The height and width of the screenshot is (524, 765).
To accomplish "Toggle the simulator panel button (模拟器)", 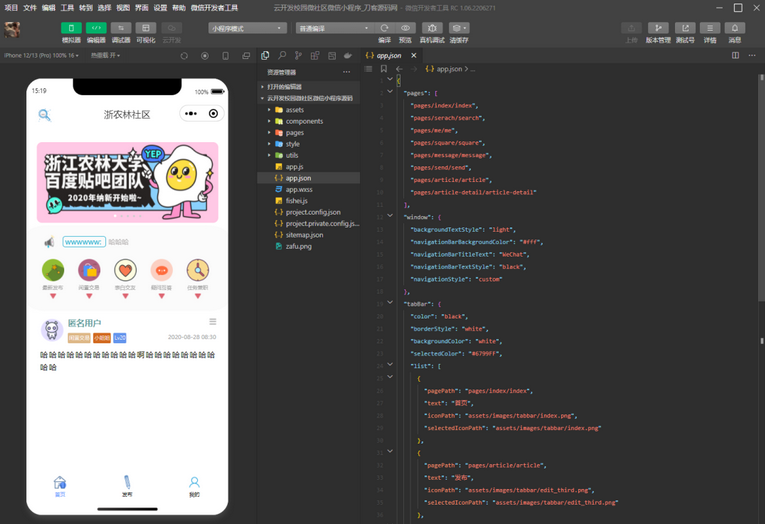I will pyautogui.click(x=72, y=28).
